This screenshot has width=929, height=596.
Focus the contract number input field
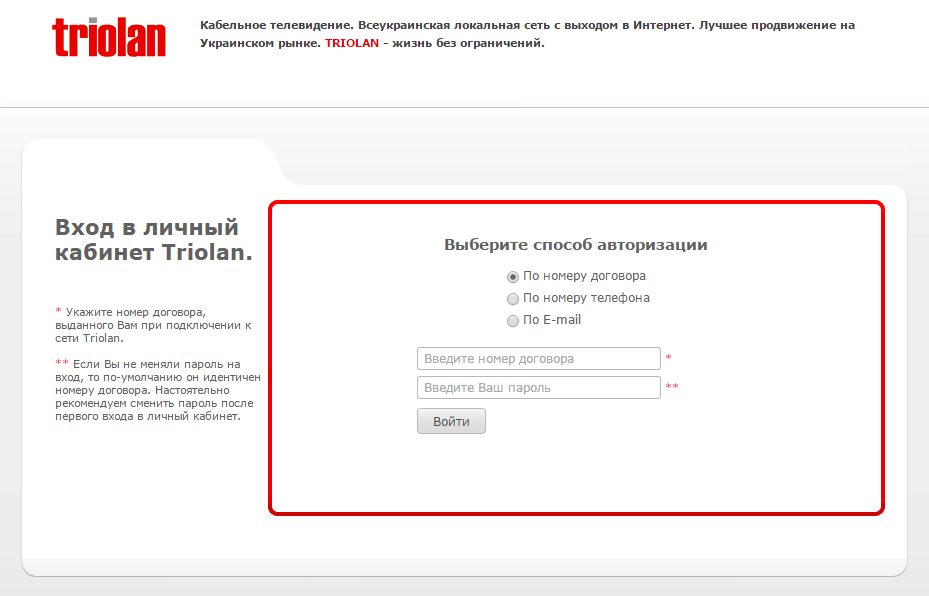[x=539, y=358]
